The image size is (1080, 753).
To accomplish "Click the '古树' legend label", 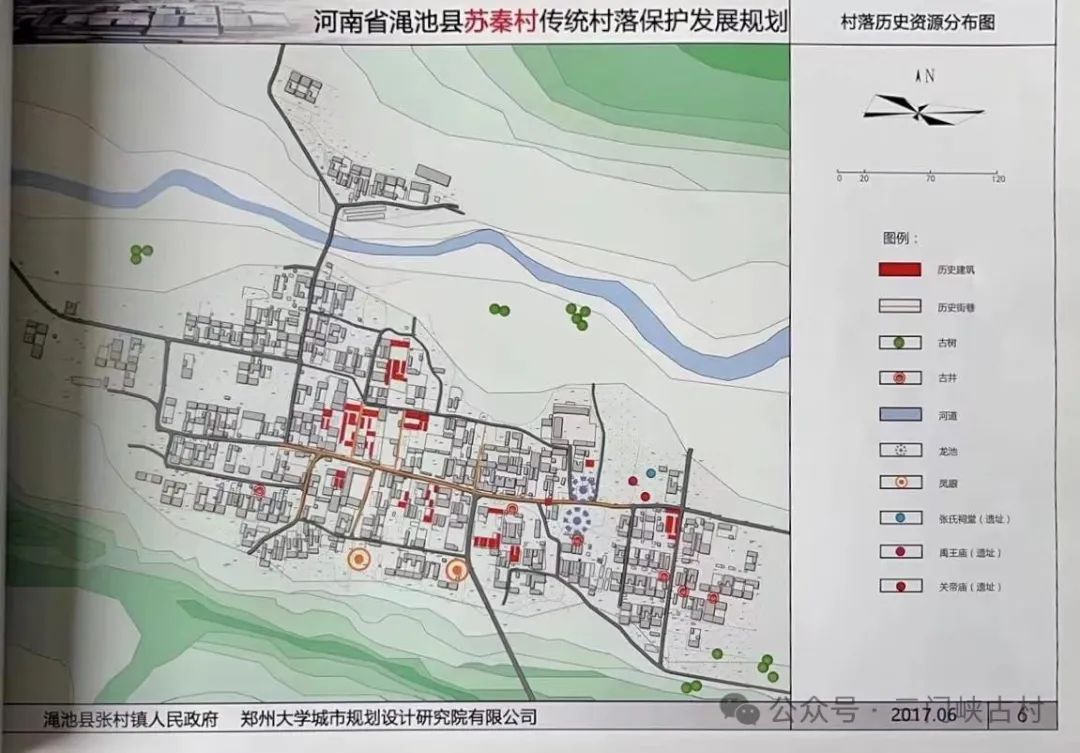I will coord(947,343).
